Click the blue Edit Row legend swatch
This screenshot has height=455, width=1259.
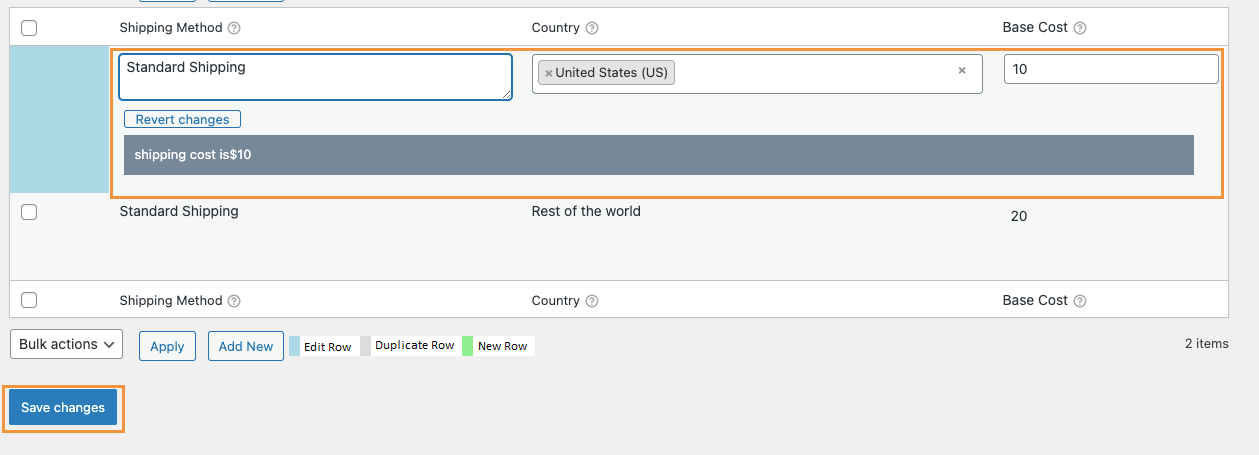click(295, 346)
